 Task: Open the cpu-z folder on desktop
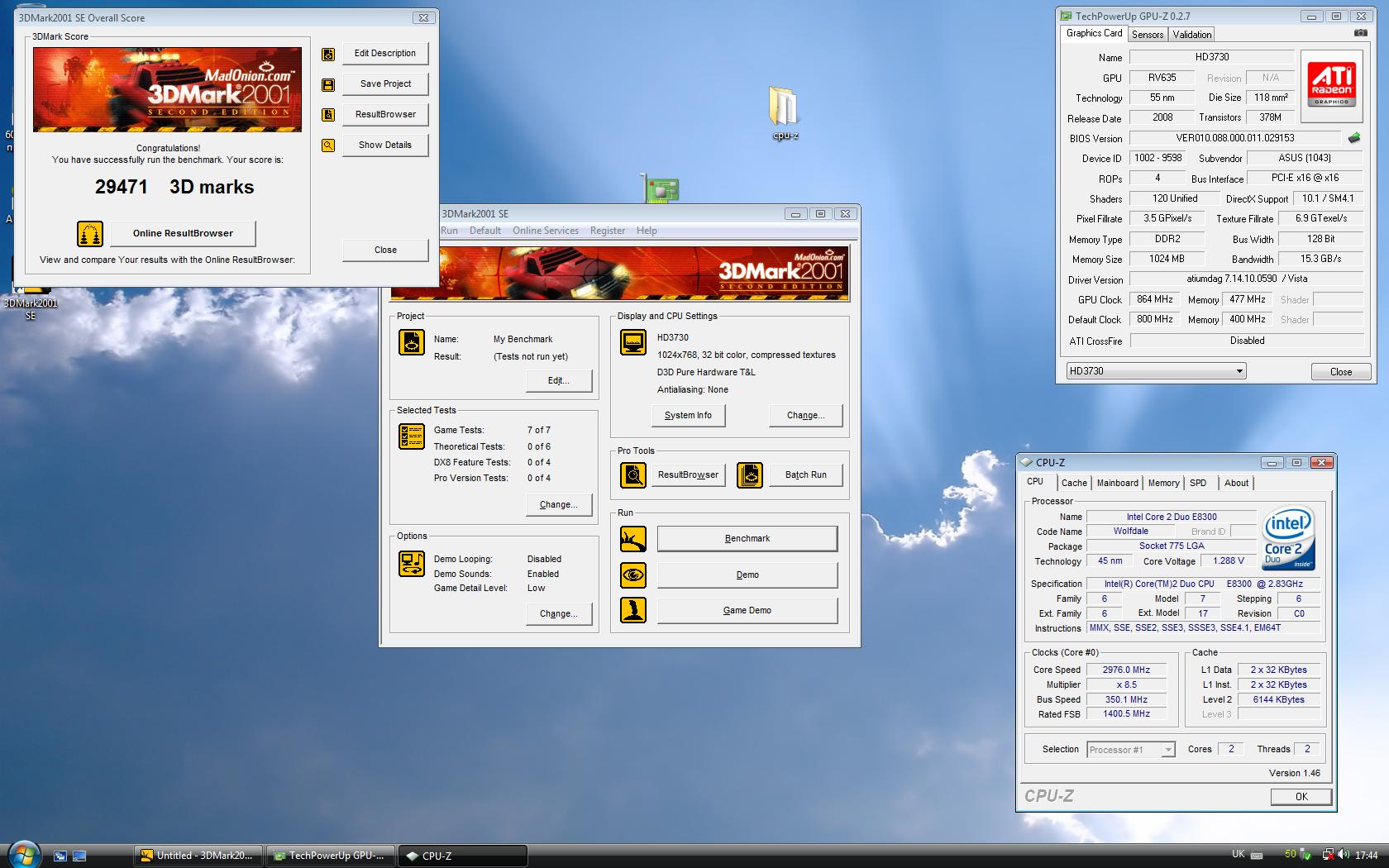click(x=785, y=113)
